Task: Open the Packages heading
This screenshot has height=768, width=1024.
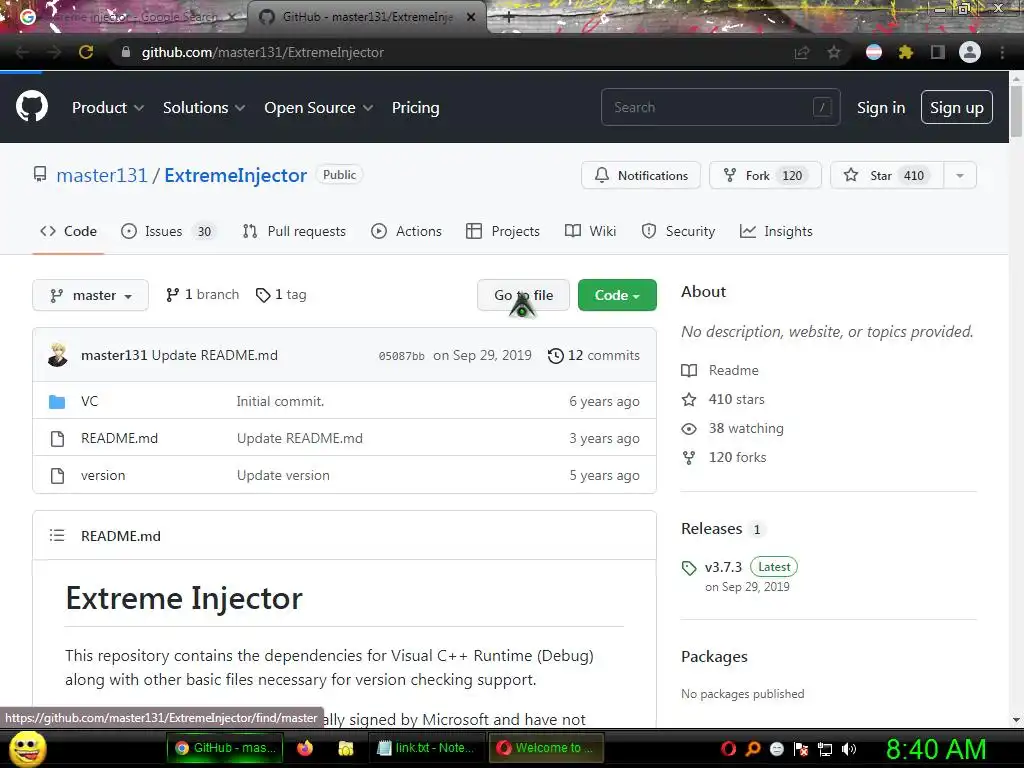Action: pyautogui.click(x=714, y=656)
